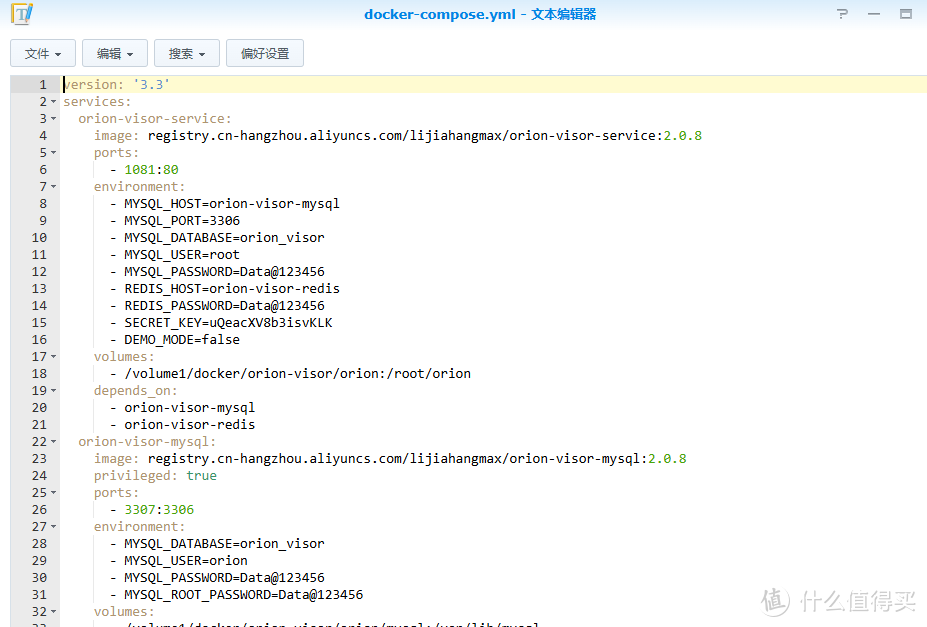Open help via the question mark icon
This screenshot has width=927, height=627.
coord(843,14)
